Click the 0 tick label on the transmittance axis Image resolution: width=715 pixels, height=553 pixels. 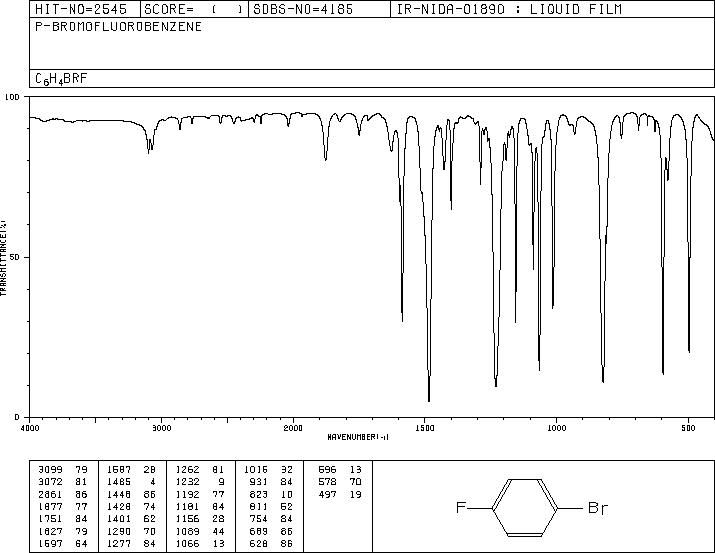coord(17,417)
